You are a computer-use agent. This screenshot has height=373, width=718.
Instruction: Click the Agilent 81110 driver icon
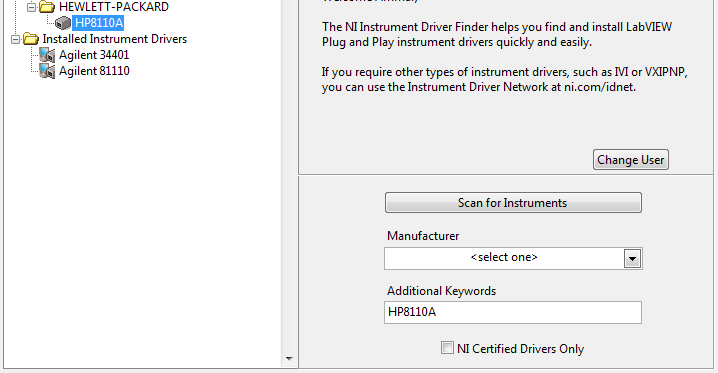[x=47, y=71]
